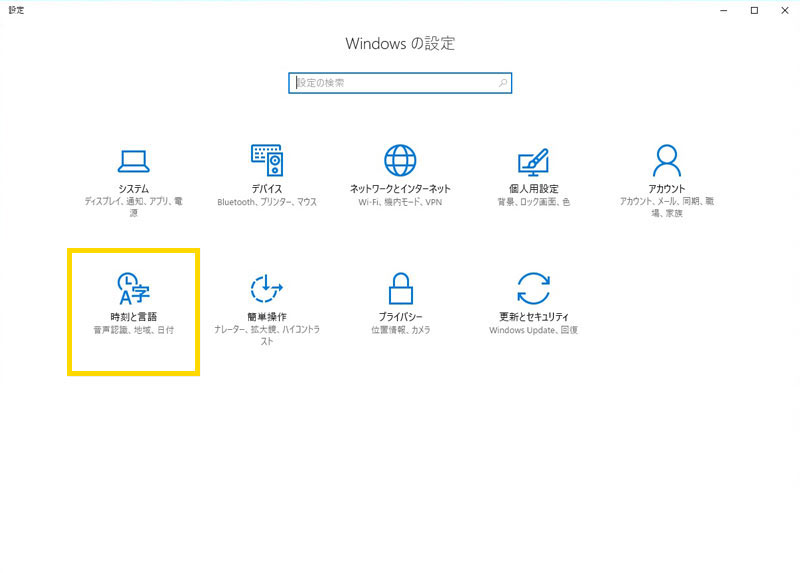Click the ナレーター、拡大鏡 description under 簡単操作
This screenshot has width=800, height=573.
(x=267, y=335)
